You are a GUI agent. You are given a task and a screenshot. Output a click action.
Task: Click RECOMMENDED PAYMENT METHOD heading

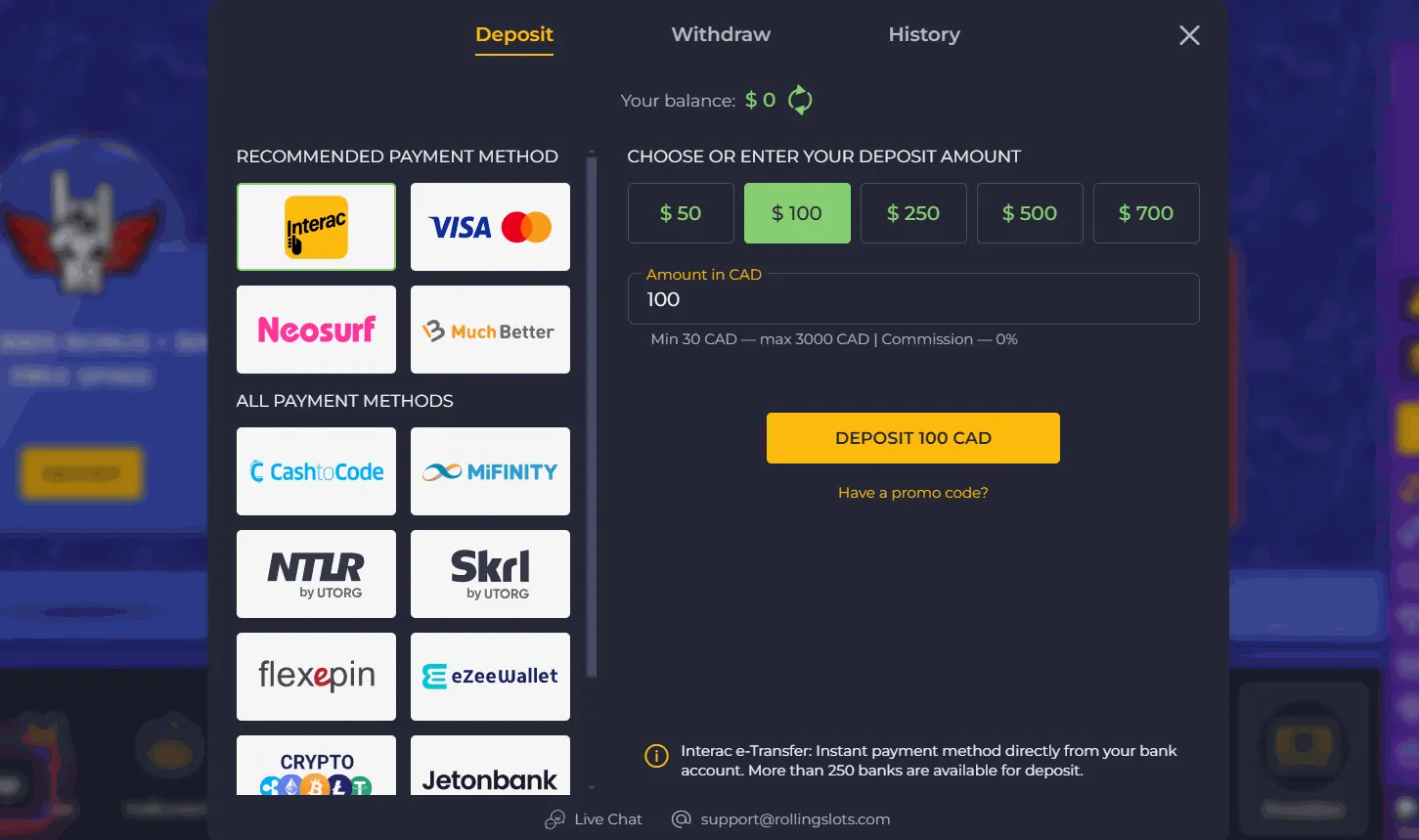click(397, 156)
